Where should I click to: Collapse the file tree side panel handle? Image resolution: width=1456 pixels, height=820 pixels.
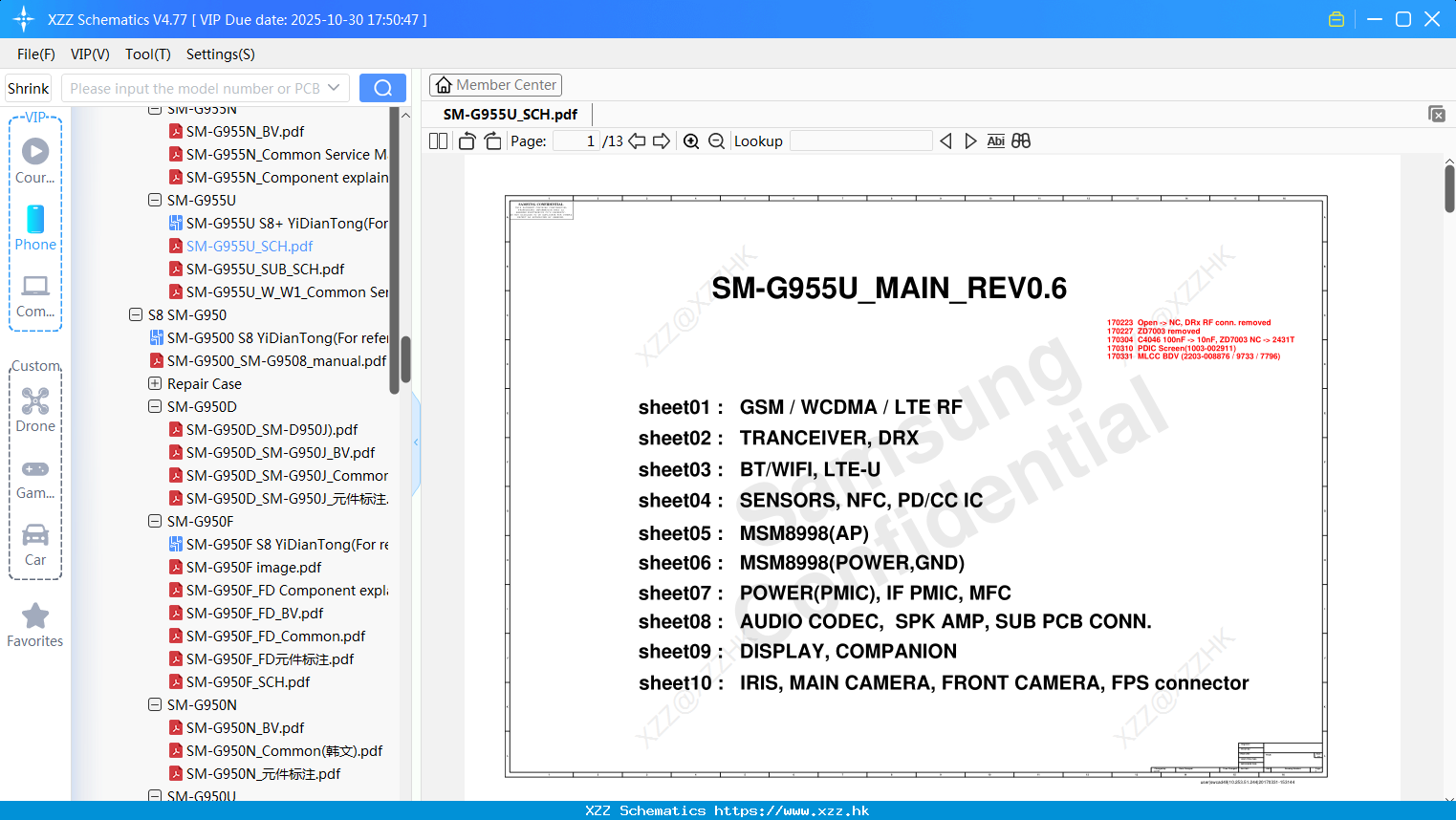(x=416, y=442)
